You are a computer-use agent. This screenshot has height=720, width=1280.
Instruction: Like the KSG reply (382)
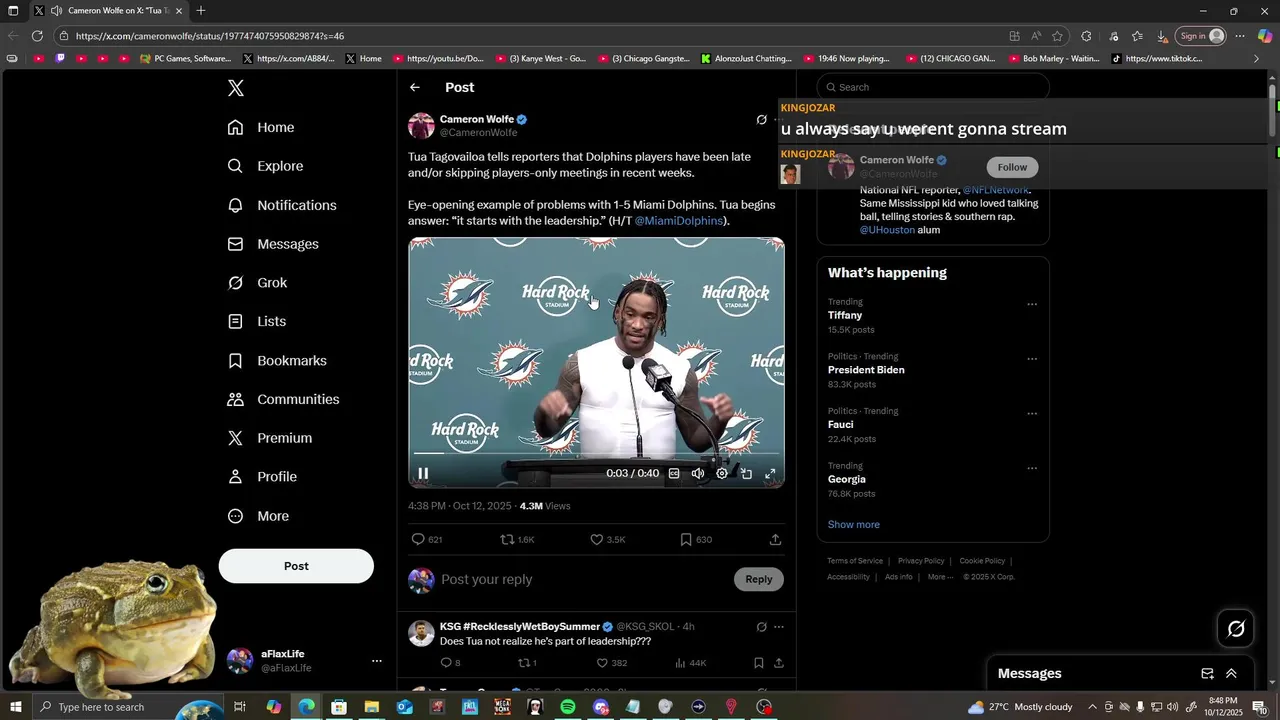tap(611, 663)
